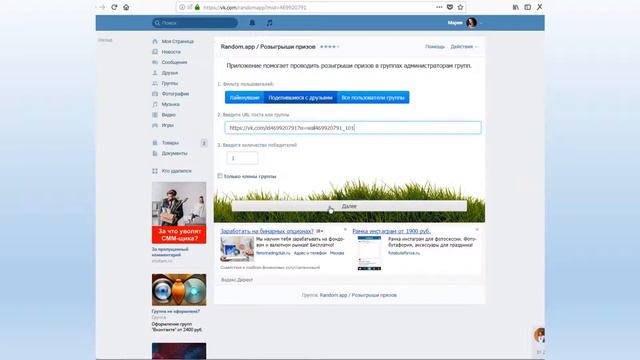
Task: Open VK music player note icon in header
Action: tap(269, 23)
